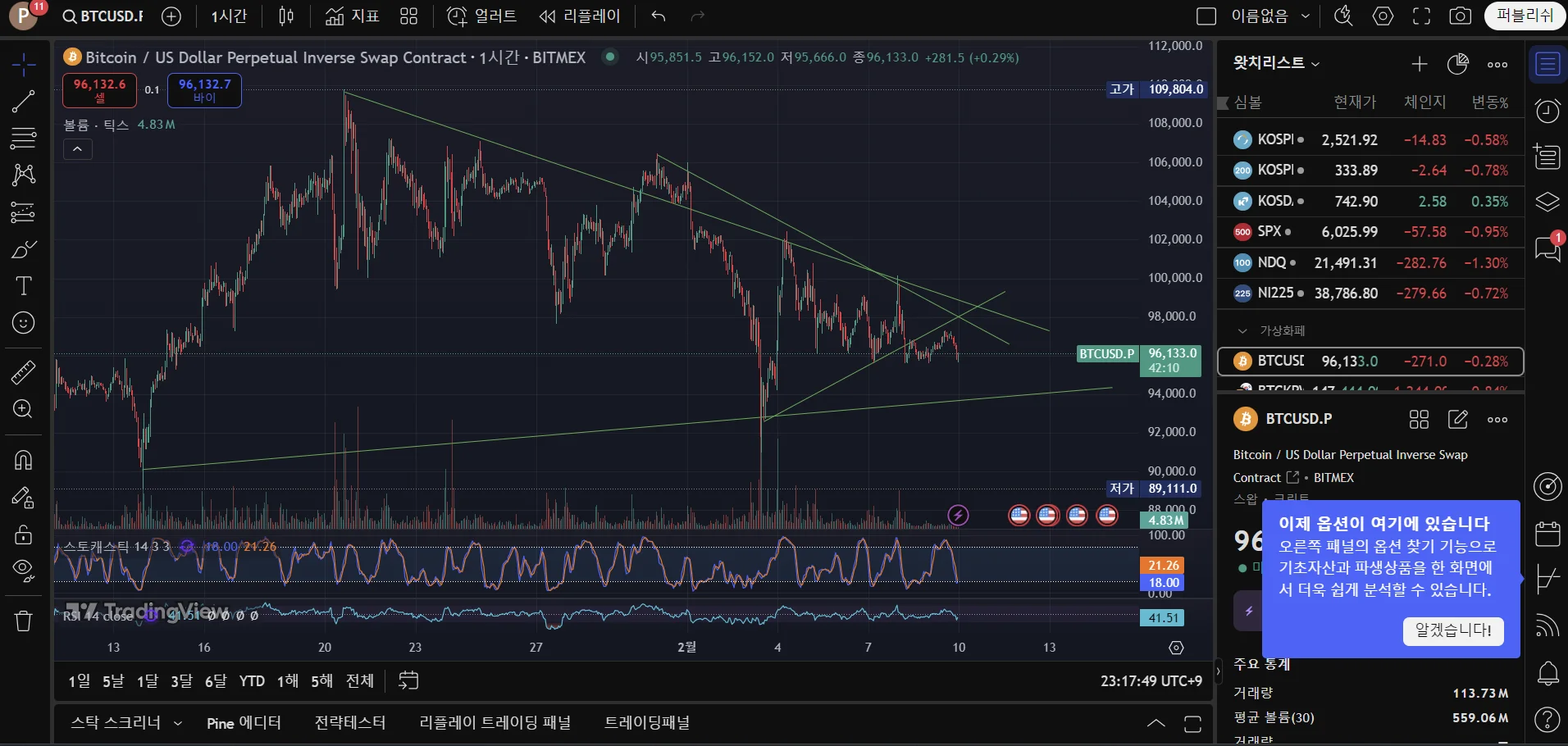The image size is (1568, 746).
Task: Open watchlist advanced view pie icon
Action: click(1458, 64)
